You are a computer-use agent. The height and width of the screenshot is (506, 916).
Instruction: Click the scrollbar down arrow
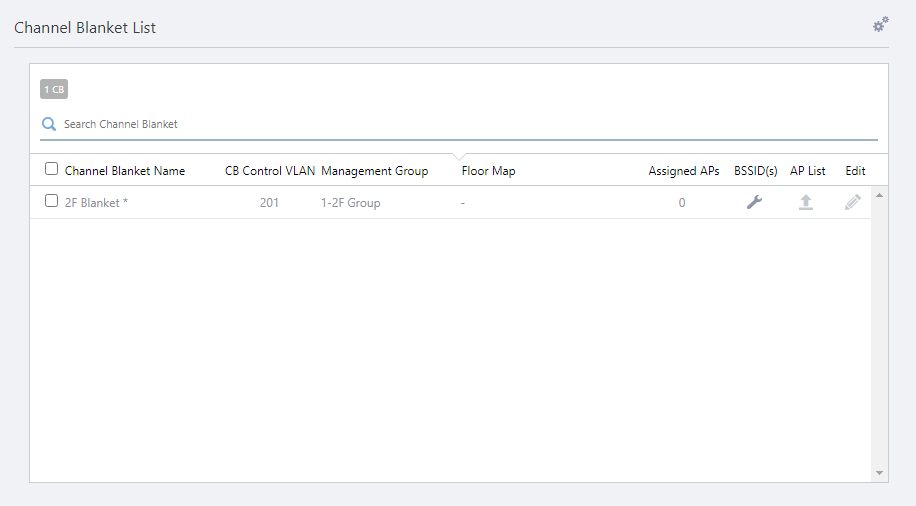[x=880, y=473]
